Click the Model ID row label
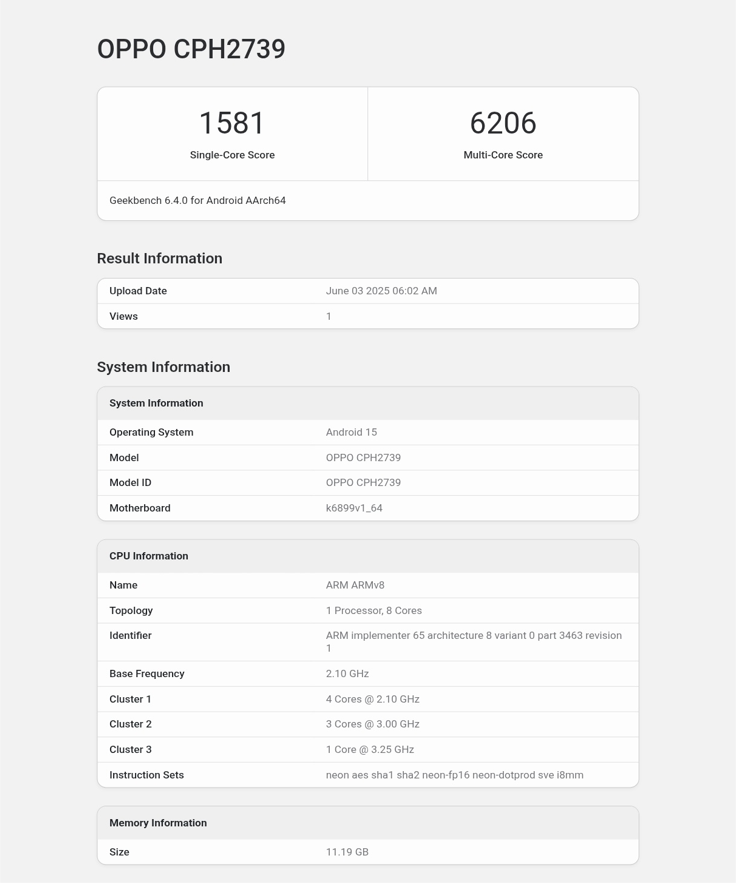 (130, 482)
